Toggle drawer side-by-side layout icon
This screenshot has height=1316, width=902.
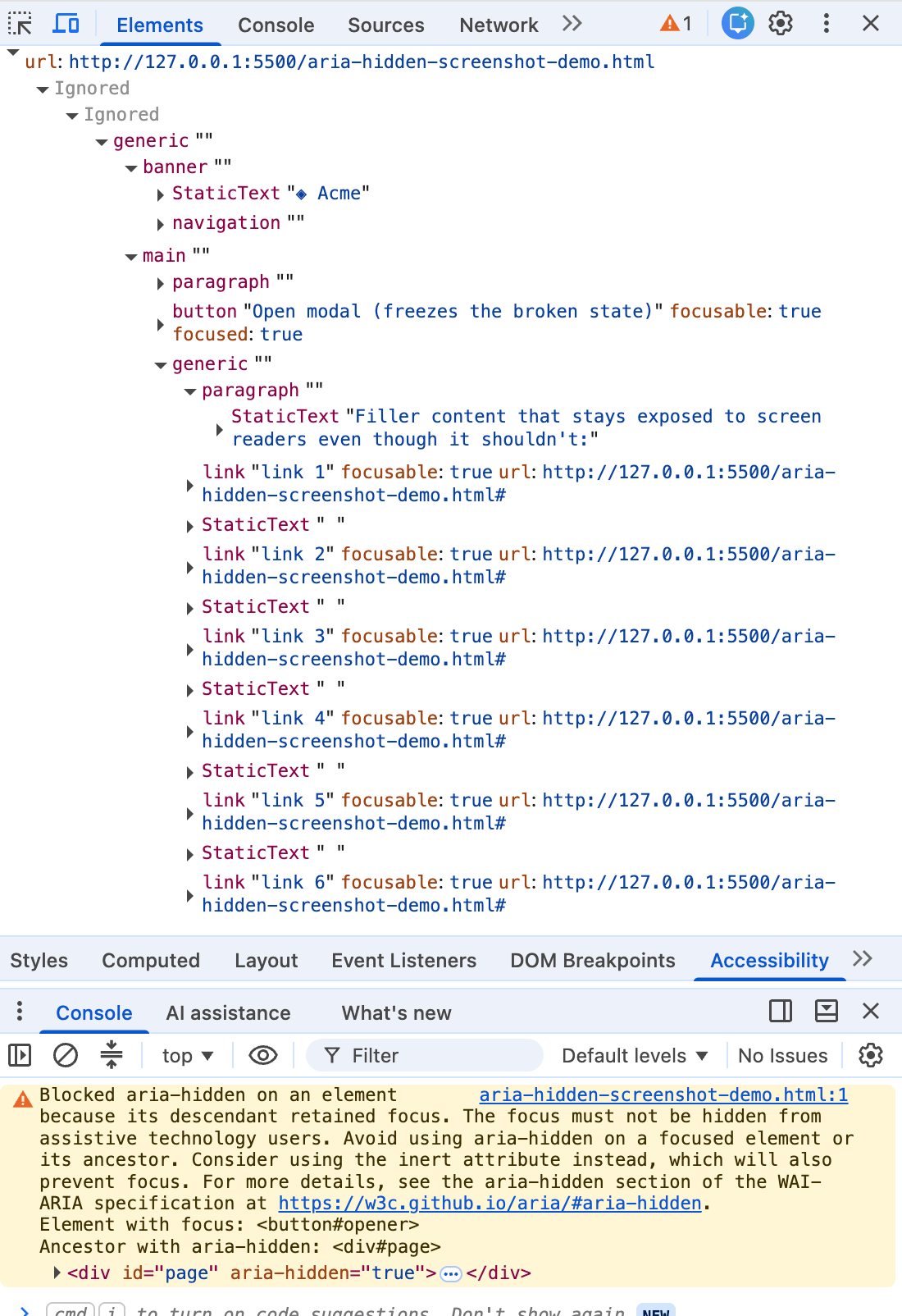coord(781,1011)
